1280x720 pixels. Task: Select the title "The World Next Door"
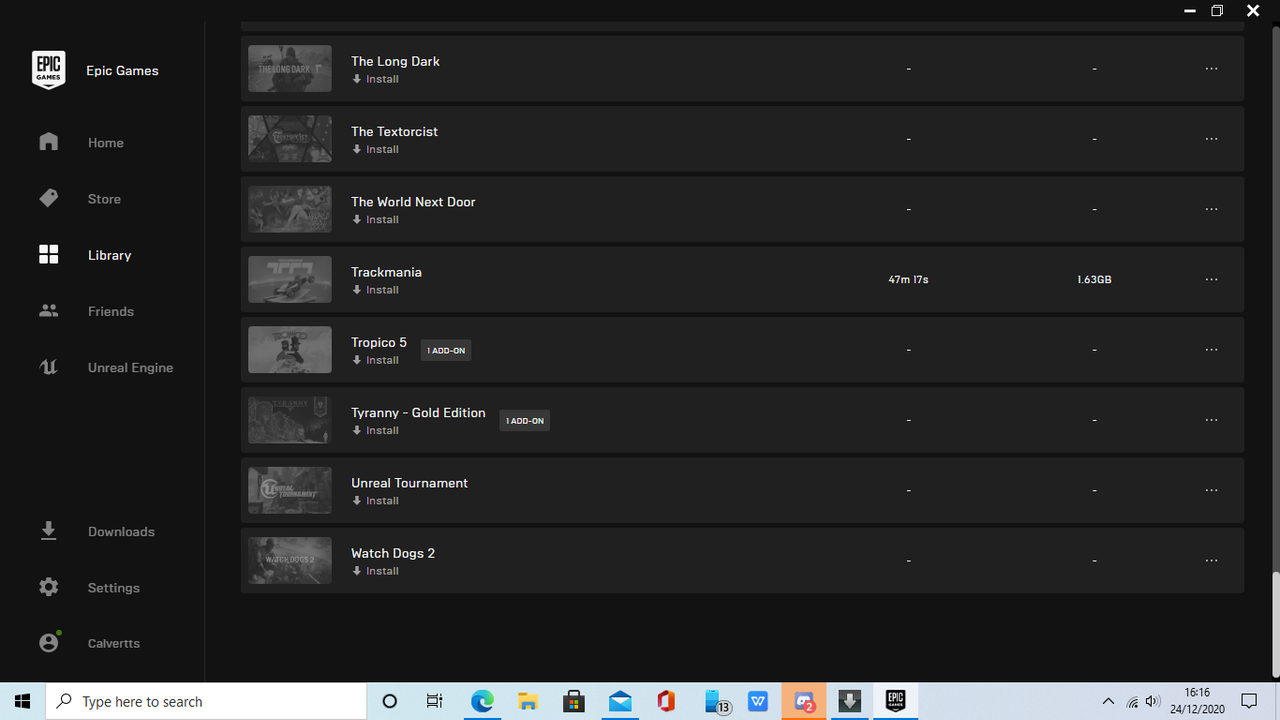coord(413,202)
